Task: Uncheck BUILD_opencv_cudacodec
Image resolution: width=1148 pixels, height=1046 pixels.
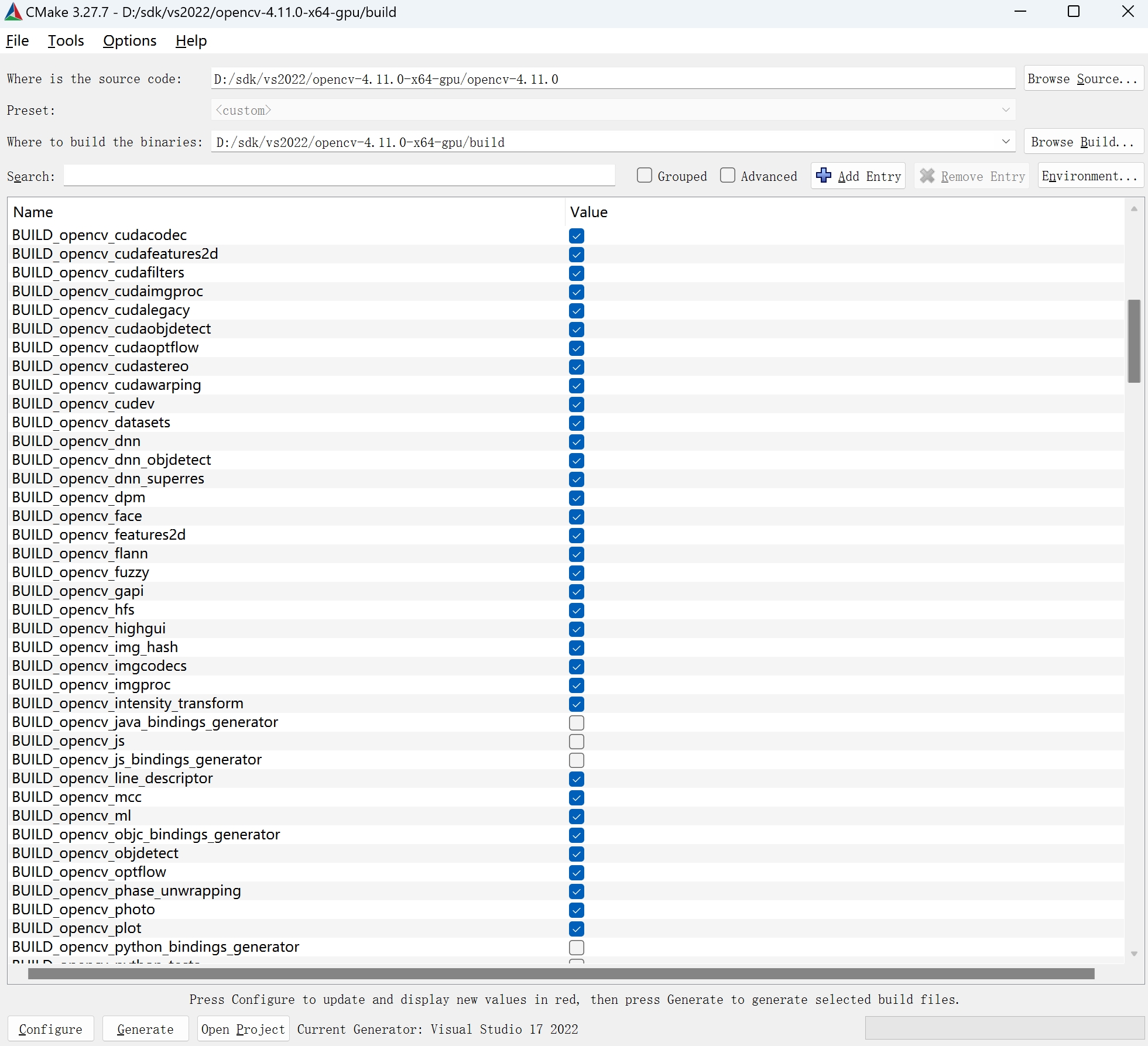Action: [x=576, y=236]
